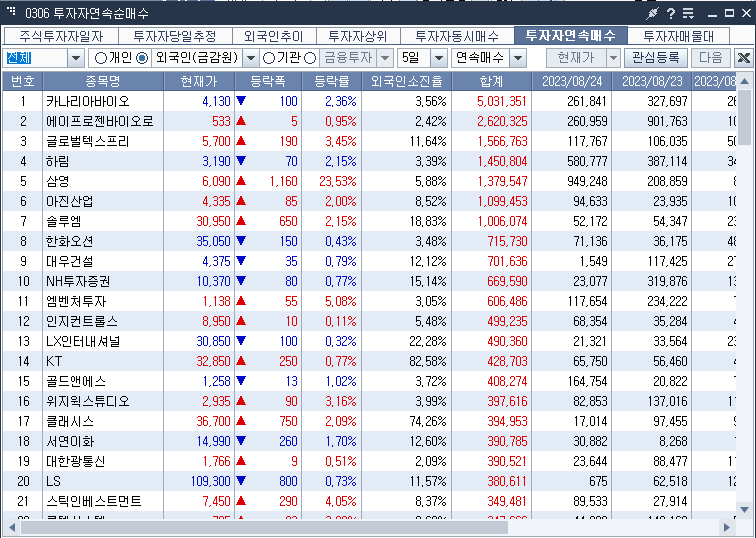Image resolution: width=756 pixels, height=538 pixels.
Task: Click the vertical scrollbar down arrow
Action: point(744,510)
